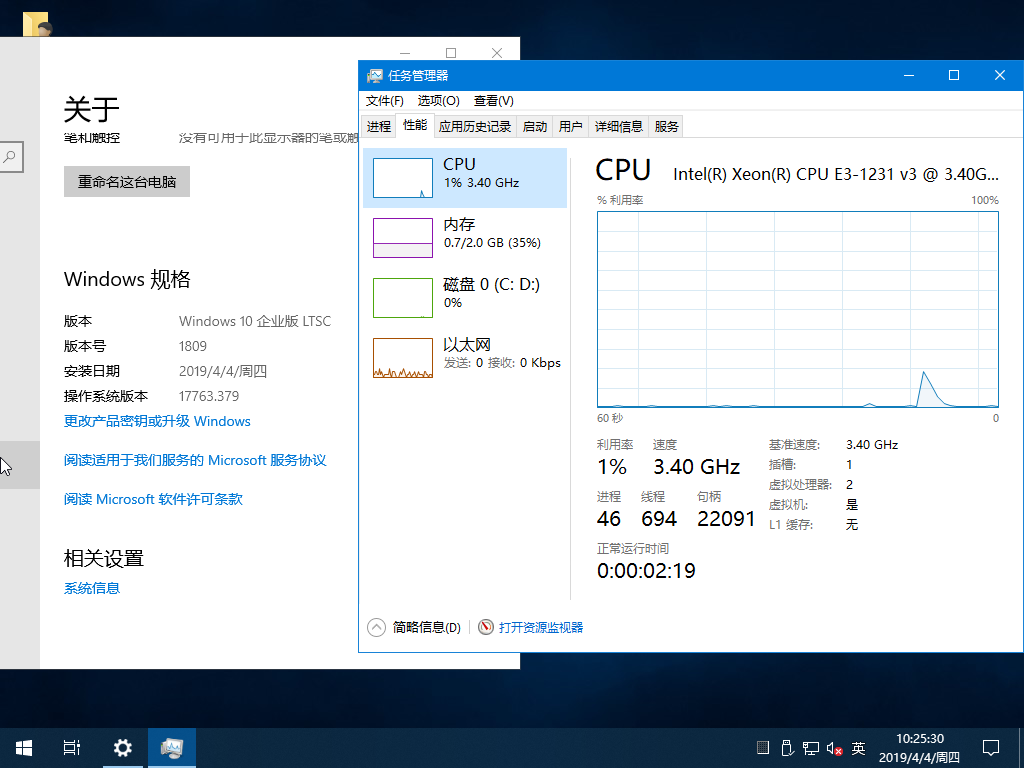Switch to the 详细信息 tab
The height and width of the screenshot is (768, 1024).
618,127
